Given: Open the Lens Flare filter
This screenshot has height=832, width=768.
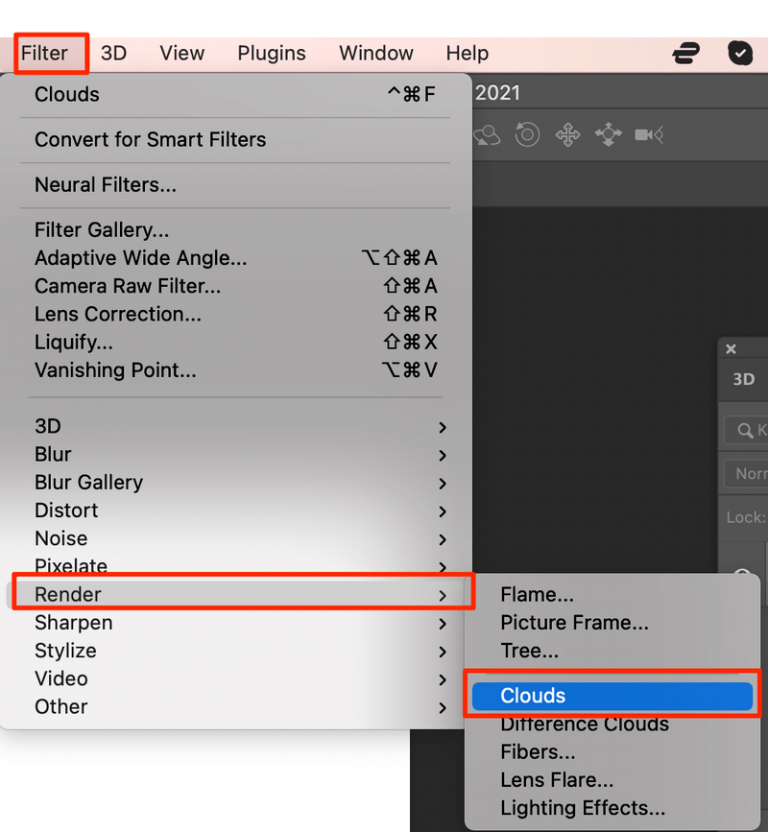Looking at the screenshot, I should [556, 779].
